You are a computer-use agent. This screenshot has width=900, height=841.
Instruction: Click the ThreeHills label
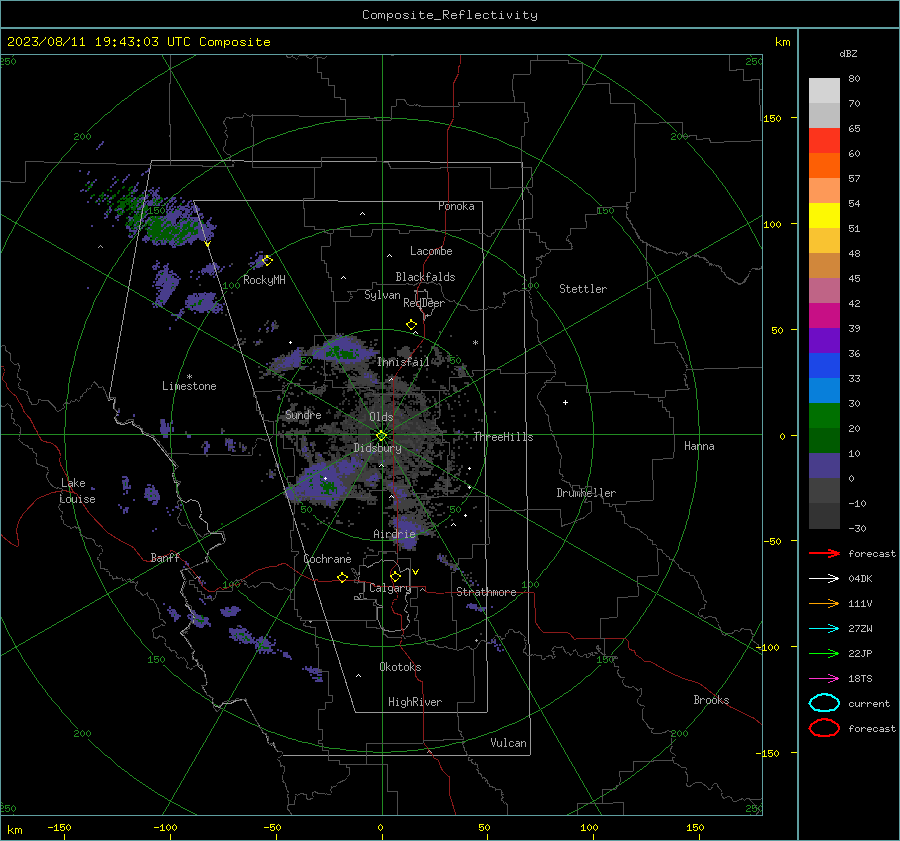503,437
